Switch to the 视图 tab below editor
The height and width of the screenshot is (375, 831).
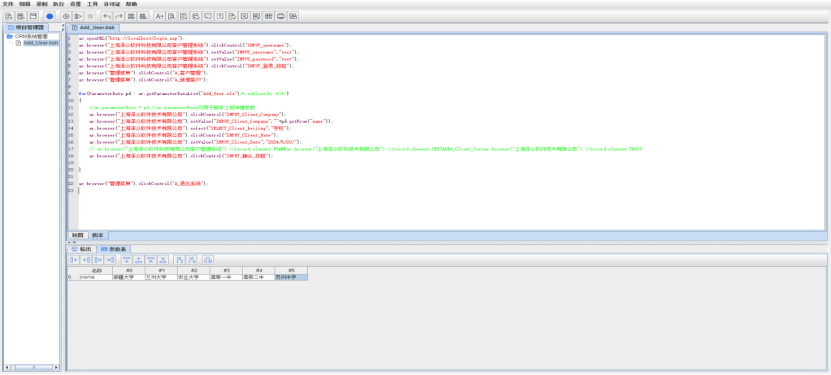click(77, 235)
